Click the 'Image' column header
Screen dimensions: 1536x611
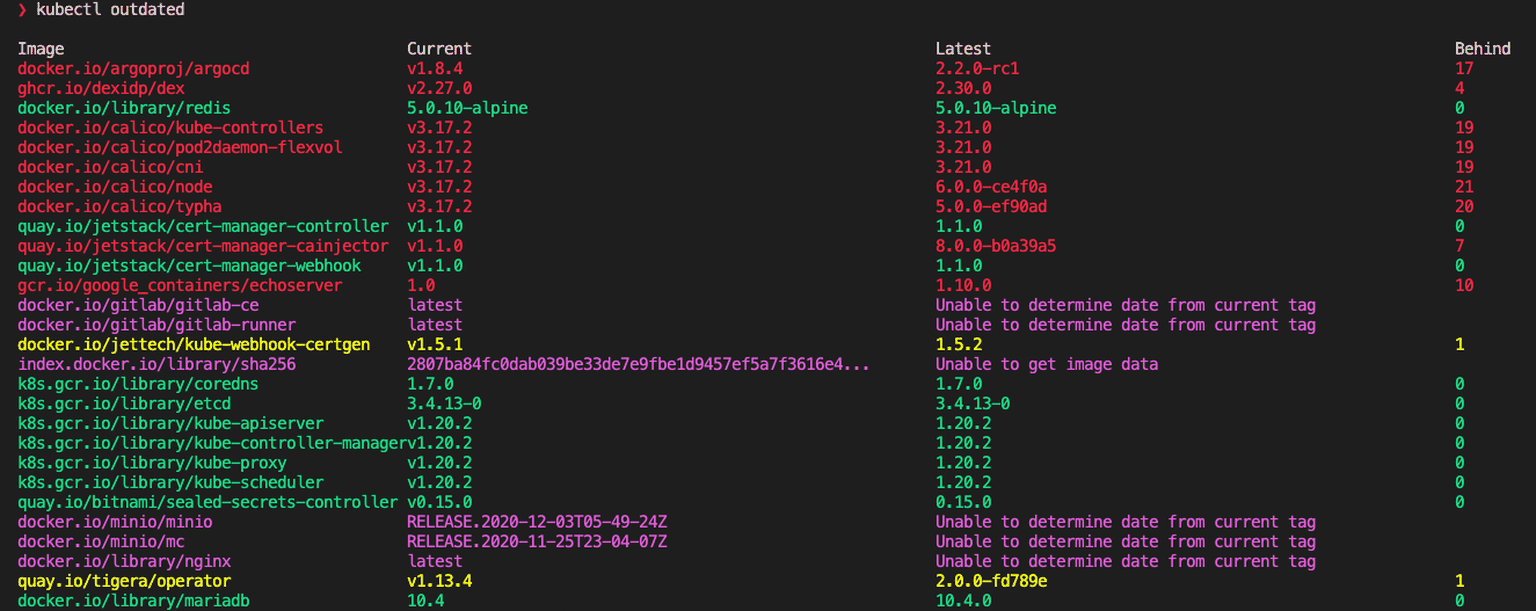click(41, 49)
